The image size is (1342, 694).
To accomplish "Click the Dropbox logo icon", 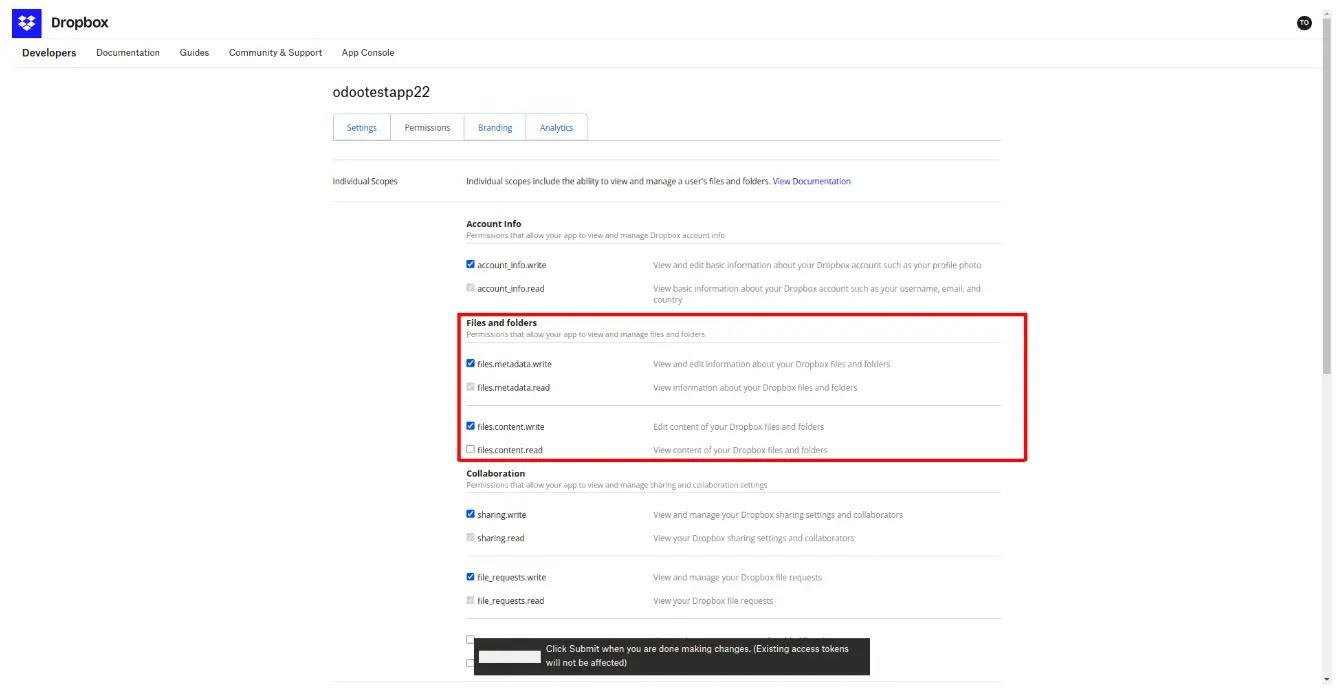I will click(x=25, y=22).
